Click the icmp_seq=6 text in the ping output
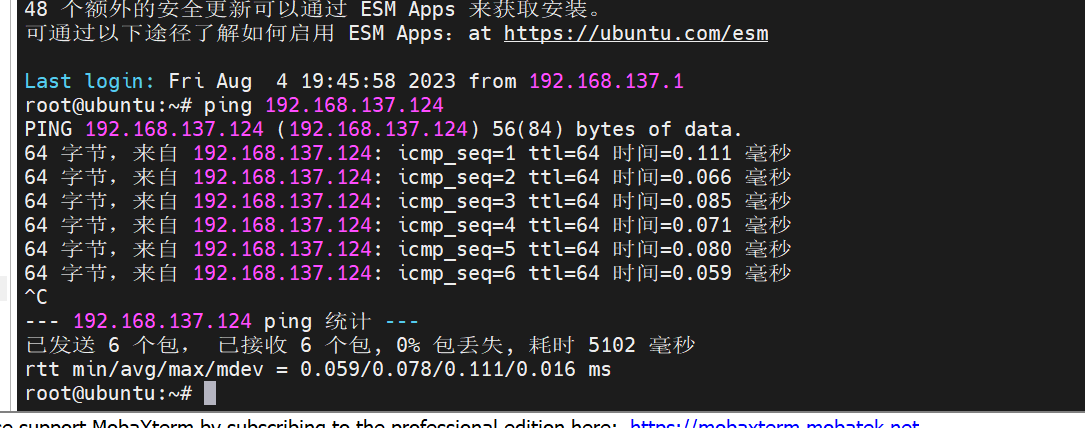 tap(457, 273)
